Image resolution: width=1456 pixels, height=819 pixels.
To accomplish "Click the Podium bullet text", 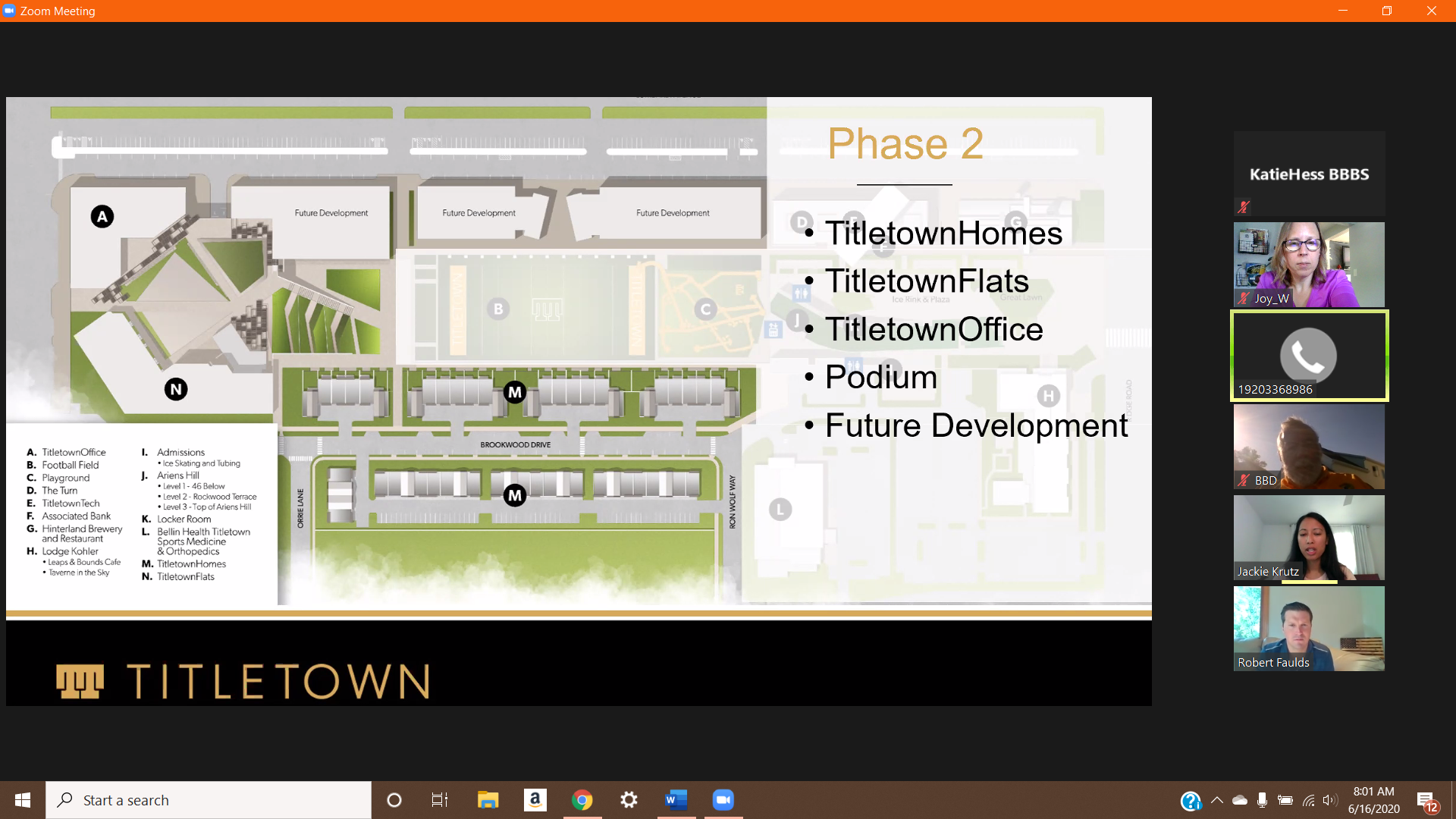I will 881,377.
